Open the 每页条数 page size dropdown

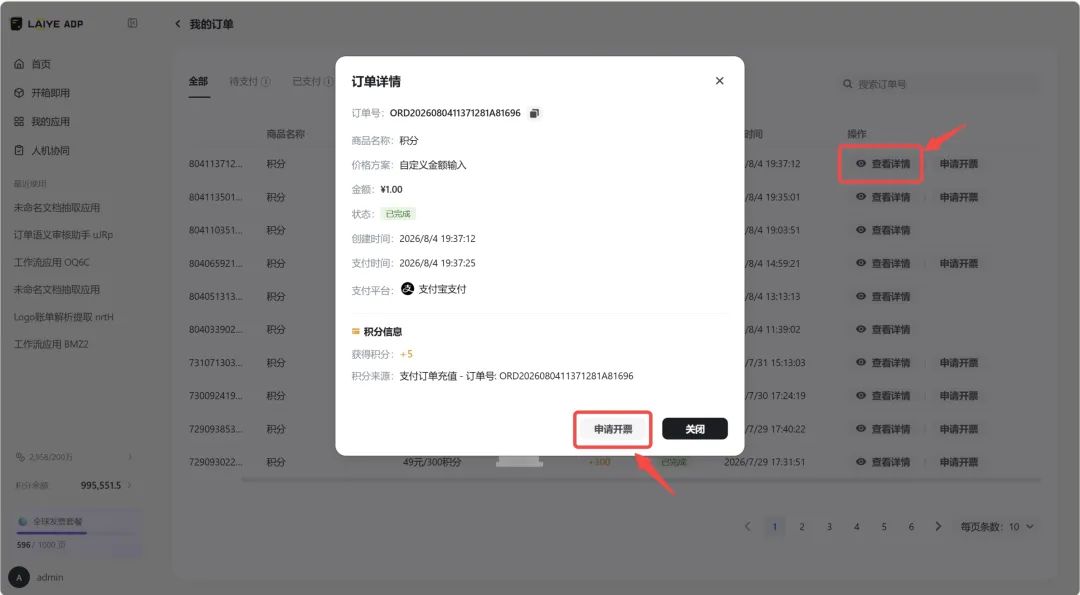click(997, 527)
